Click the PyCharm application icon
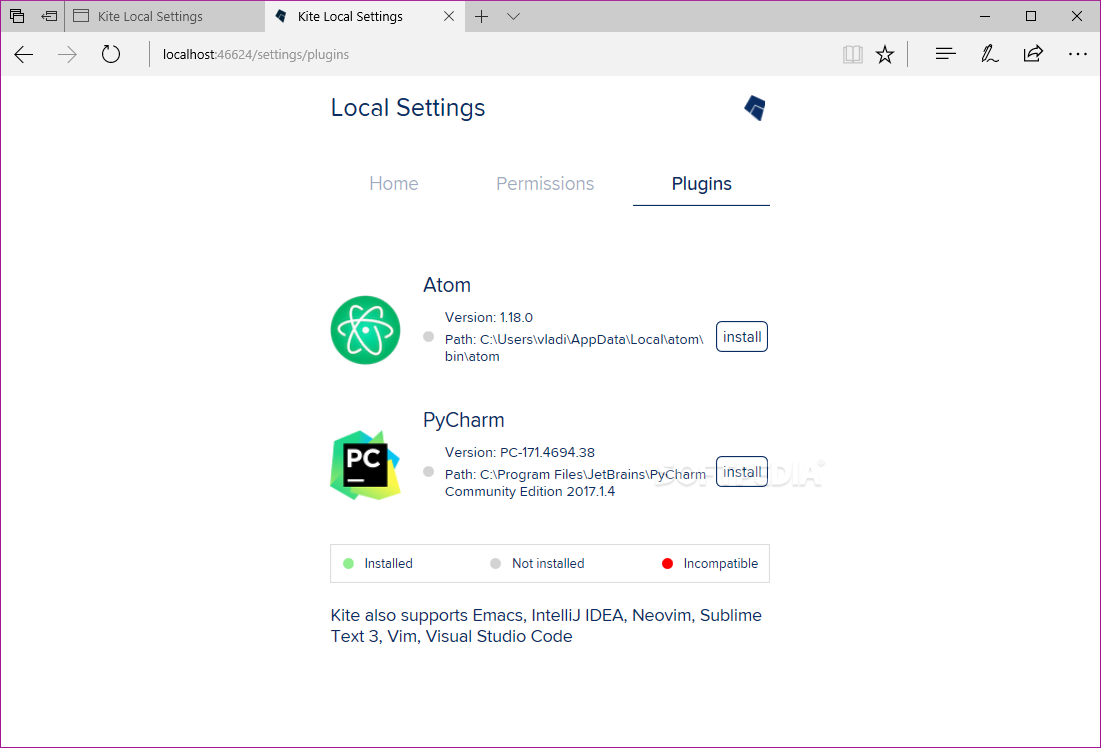This screenshot has height=748, width=1101. click(x=365, y=465)
